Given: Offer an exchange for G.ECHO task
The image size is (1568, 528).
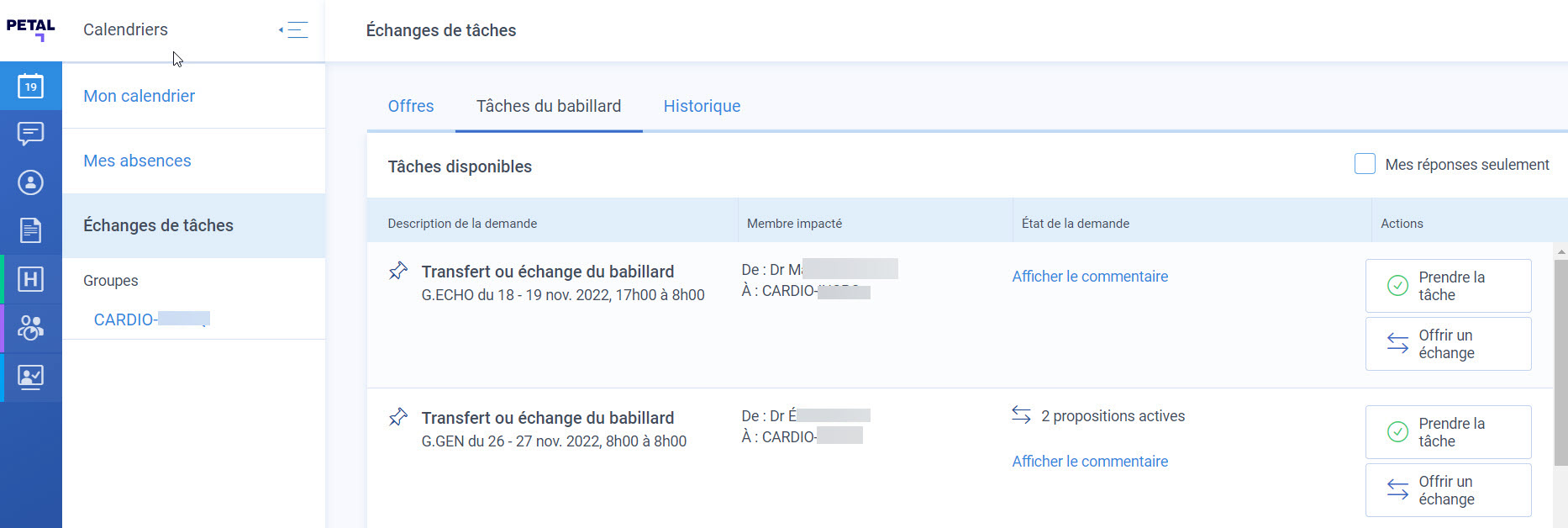Looking at the screenshot, I should pos(1448,344).
